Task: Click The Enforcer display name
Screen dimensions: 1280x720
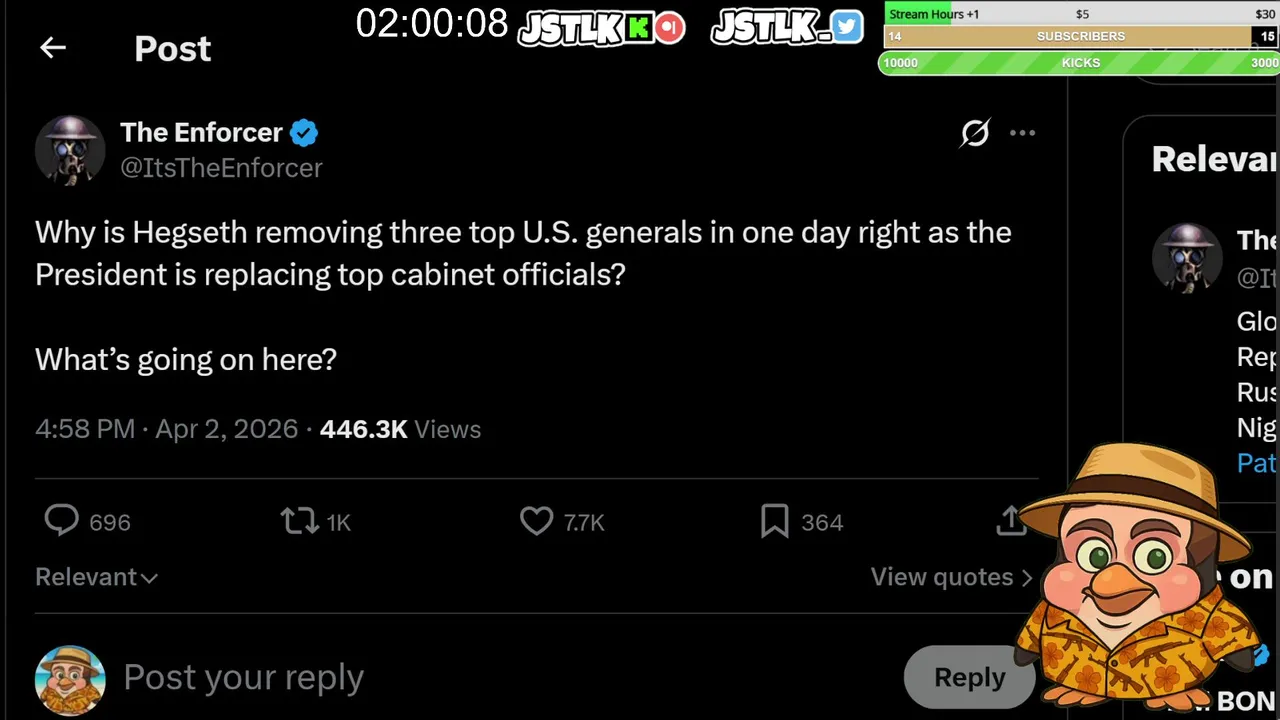Action: pyautogui.click(x=201, y=132)
